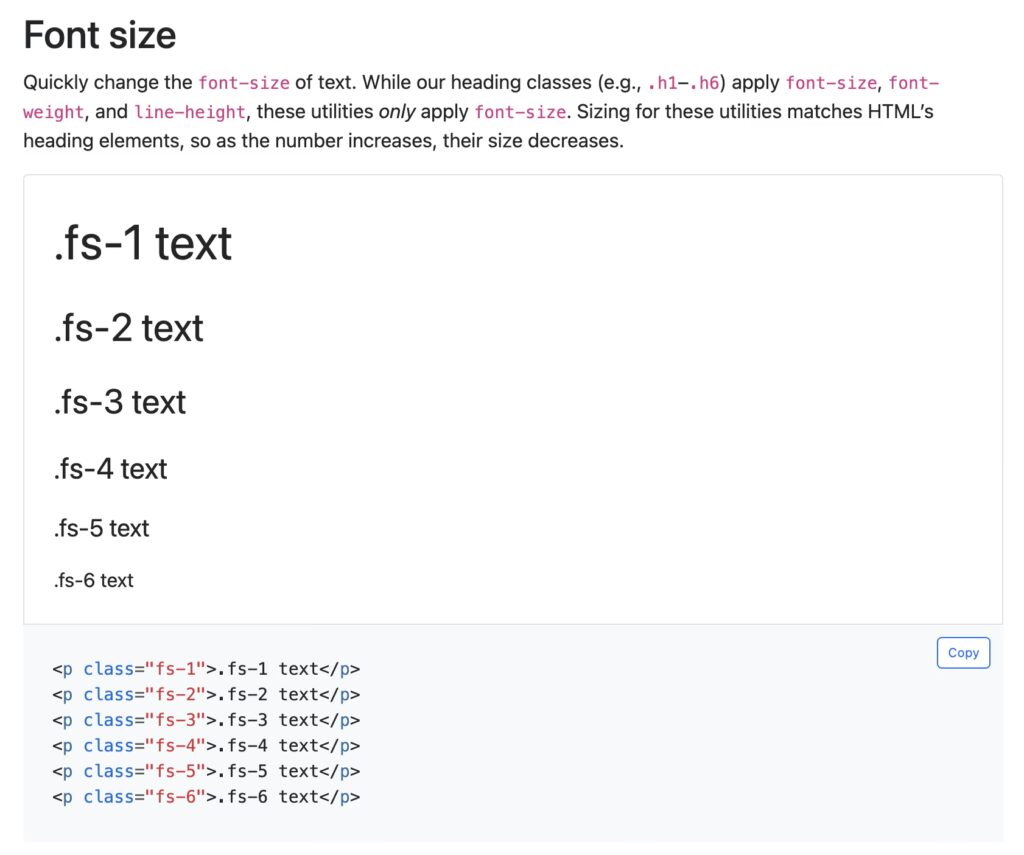The width and height of the screenshot is (1024, 855).
Task: Click the inline "line-height" code term
Action: pos(189,112)
